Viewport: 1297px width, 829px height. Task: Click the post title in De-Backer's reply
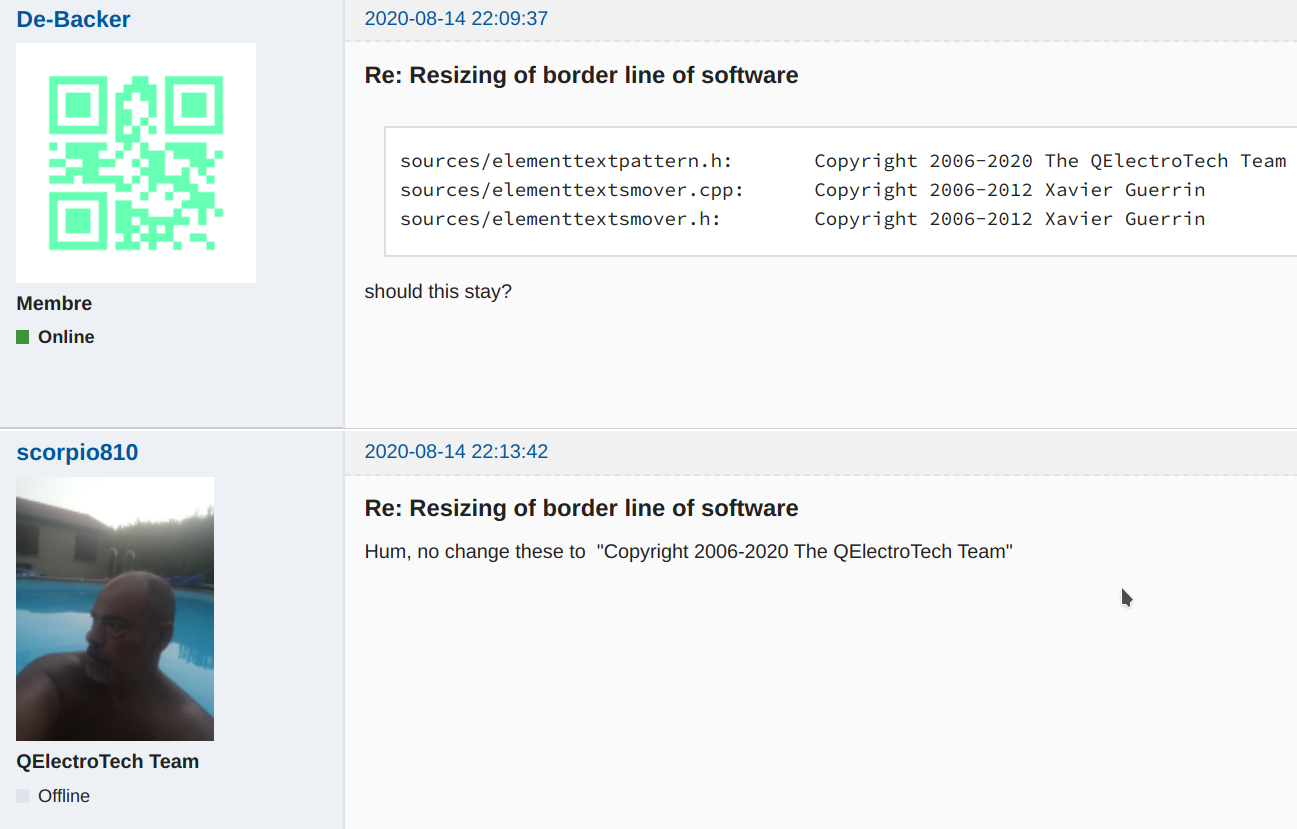pyautogui.click(x=581, y=75)
